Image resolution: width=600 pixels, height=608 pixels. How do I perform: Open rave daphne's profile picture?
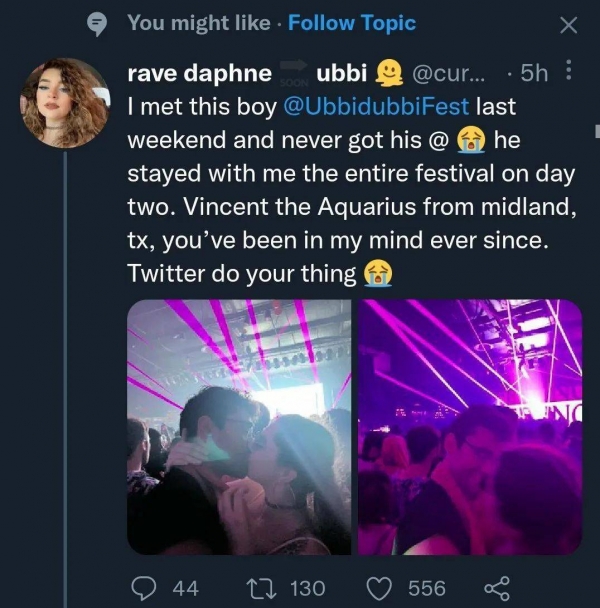coord(65,101)
